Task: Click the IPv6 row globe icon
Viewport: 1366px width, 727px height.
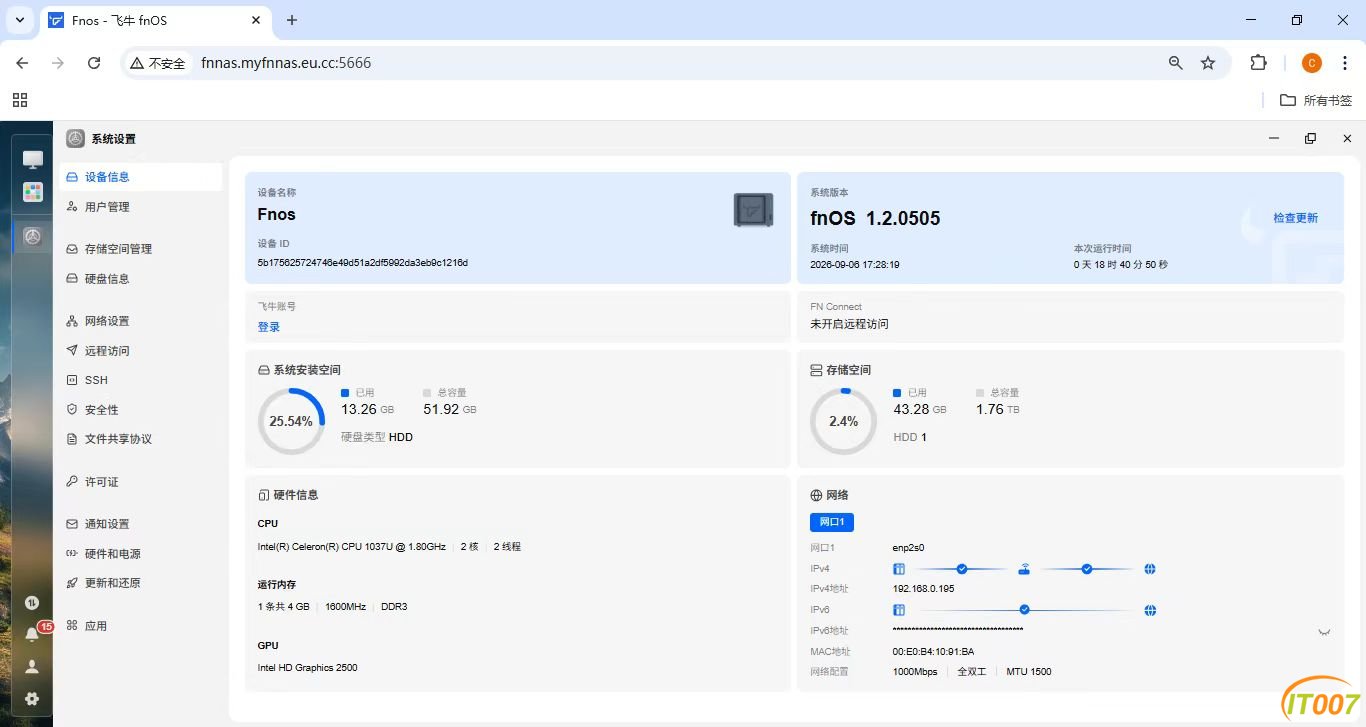Action: (x=1150, y=610)
